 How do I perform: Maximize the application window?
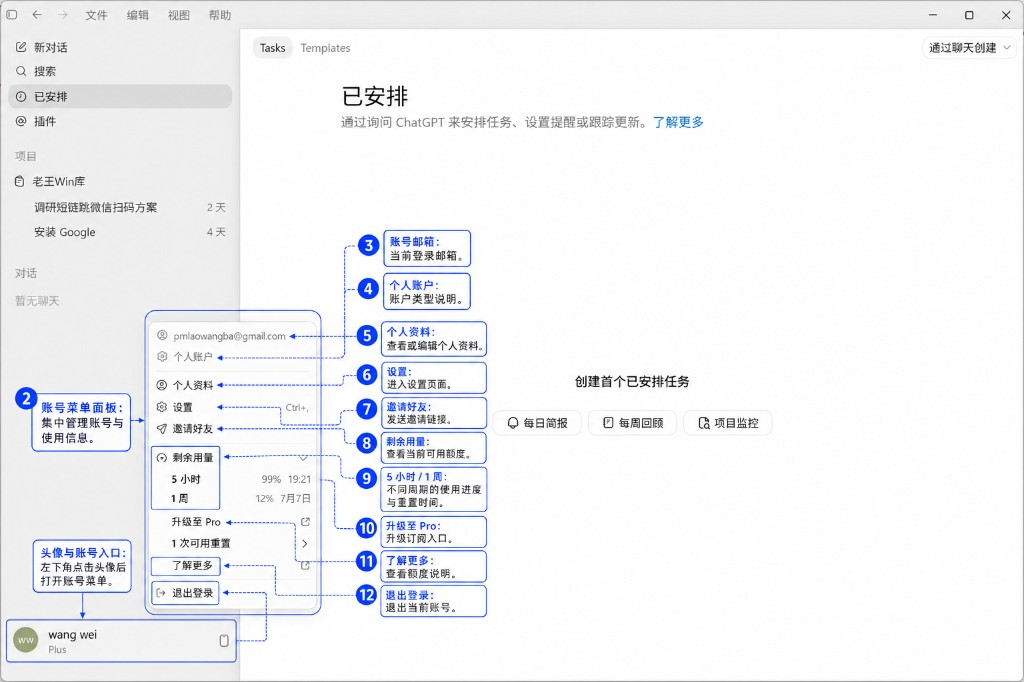click(x=969, y=14)
